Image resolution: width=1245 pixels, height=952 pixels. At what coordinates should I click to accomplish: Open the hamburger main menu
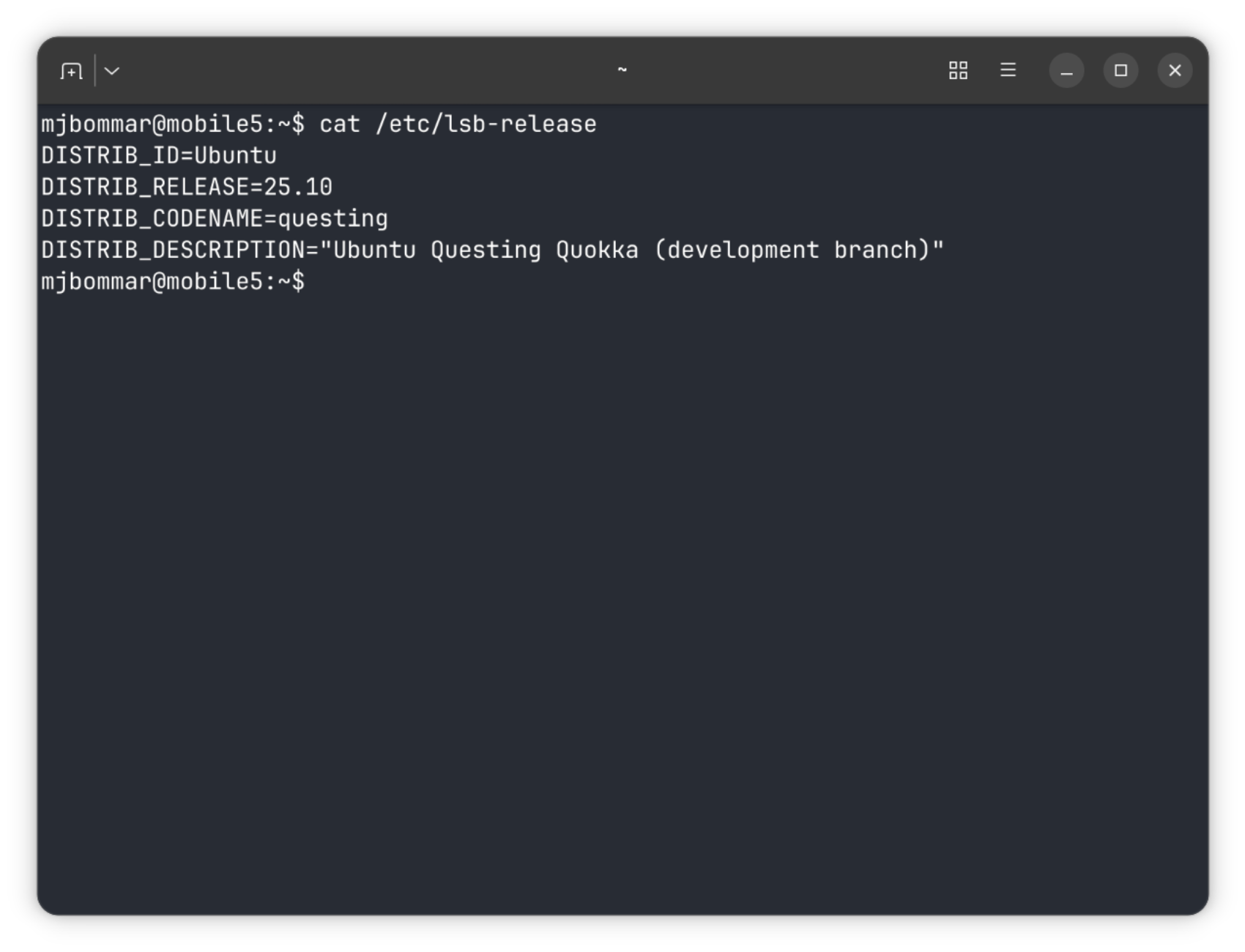pos(1008,70)
